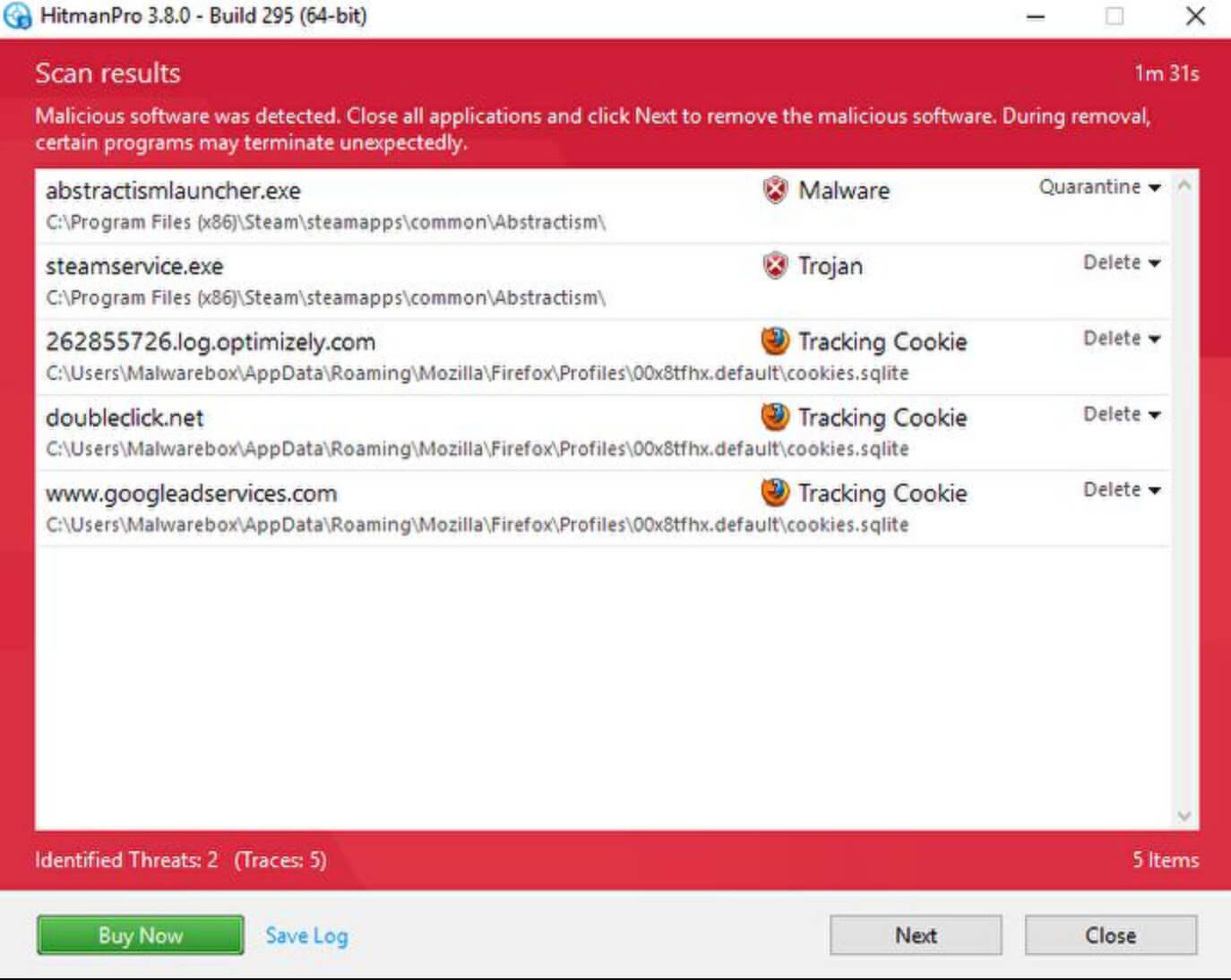Screen dimensions: 1231x980
Task: Click Tracking Cookie label for googleadservices.com
Action: tap(882, 493)
